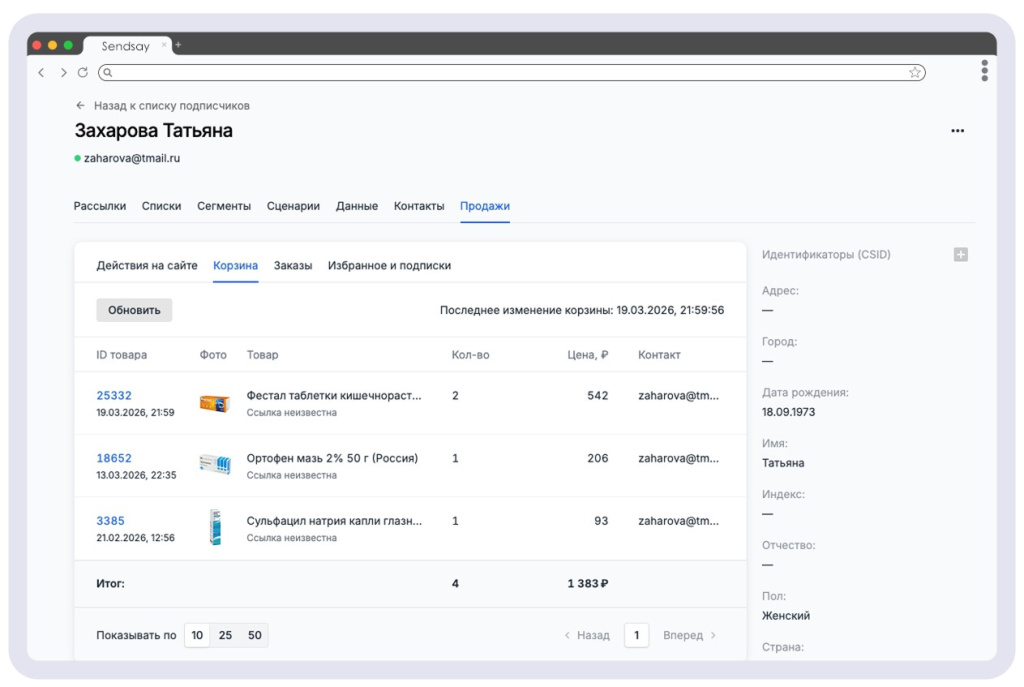The height and width of the screenshot is (687, 1024).
Task: Switch to the Контакты tab
Action: (x=419, y=206)
